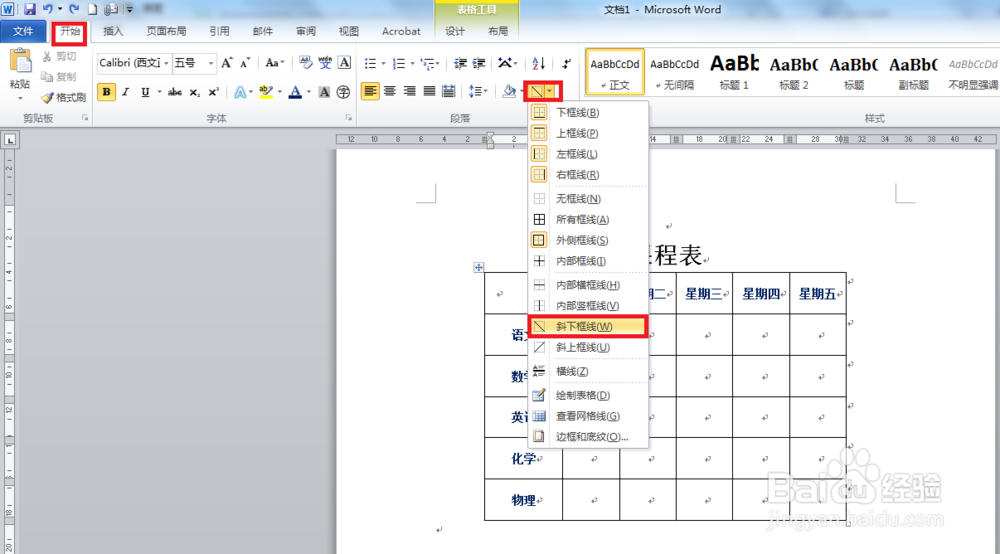1000x554 pixels.
Task: Click the Grow Font icon
Action: coord(227,62)
